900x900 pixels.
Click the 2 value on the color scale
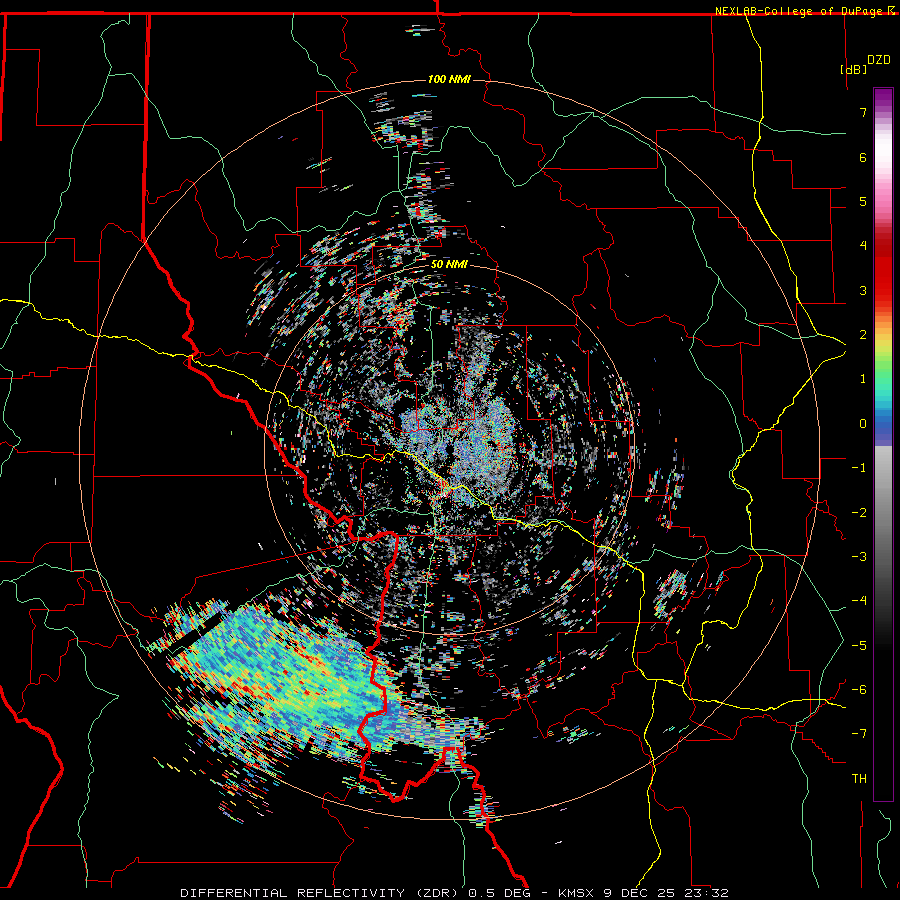[863, 335]
